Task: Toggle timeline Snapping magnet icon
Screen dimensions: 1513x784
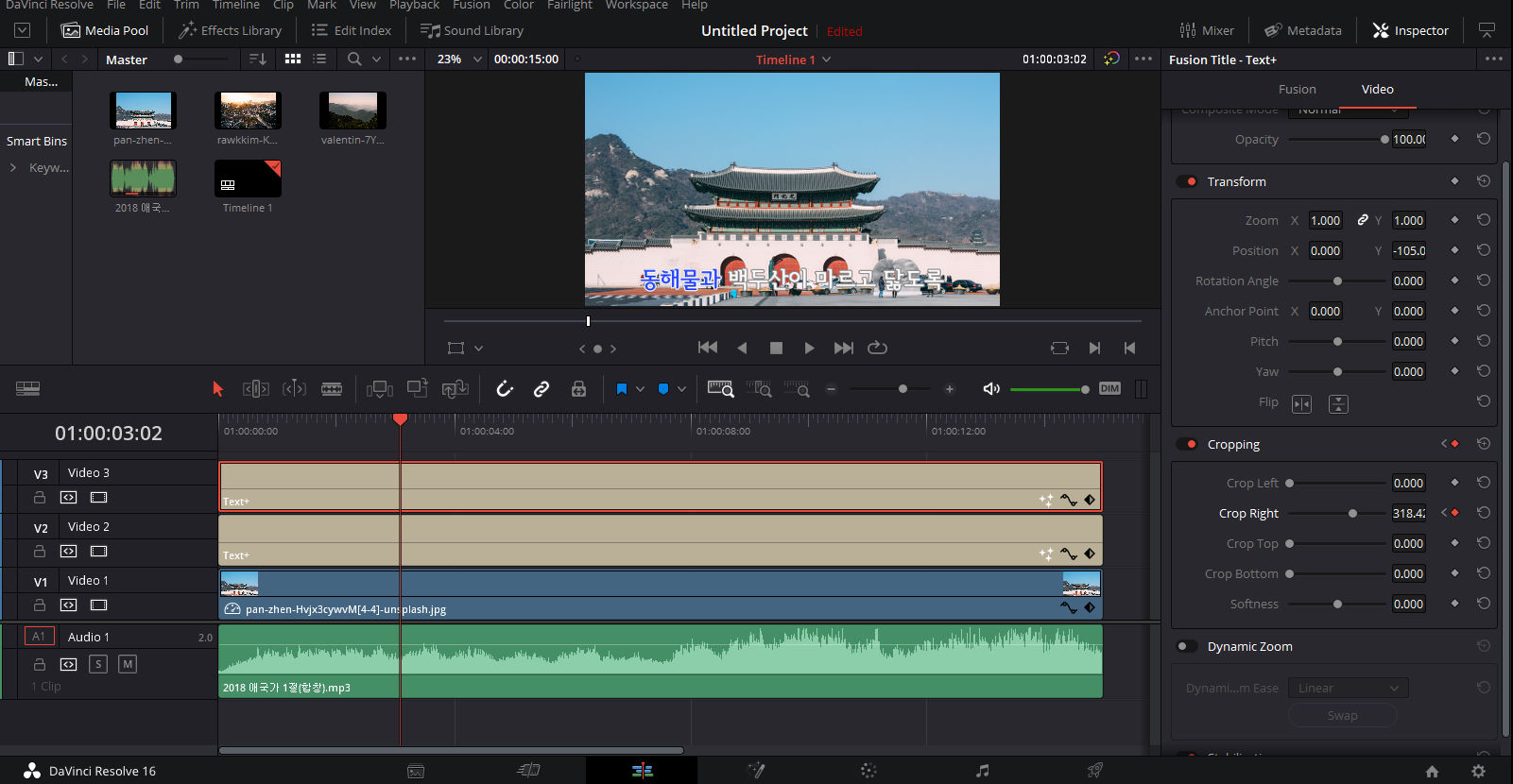Action: pos(504,389)
